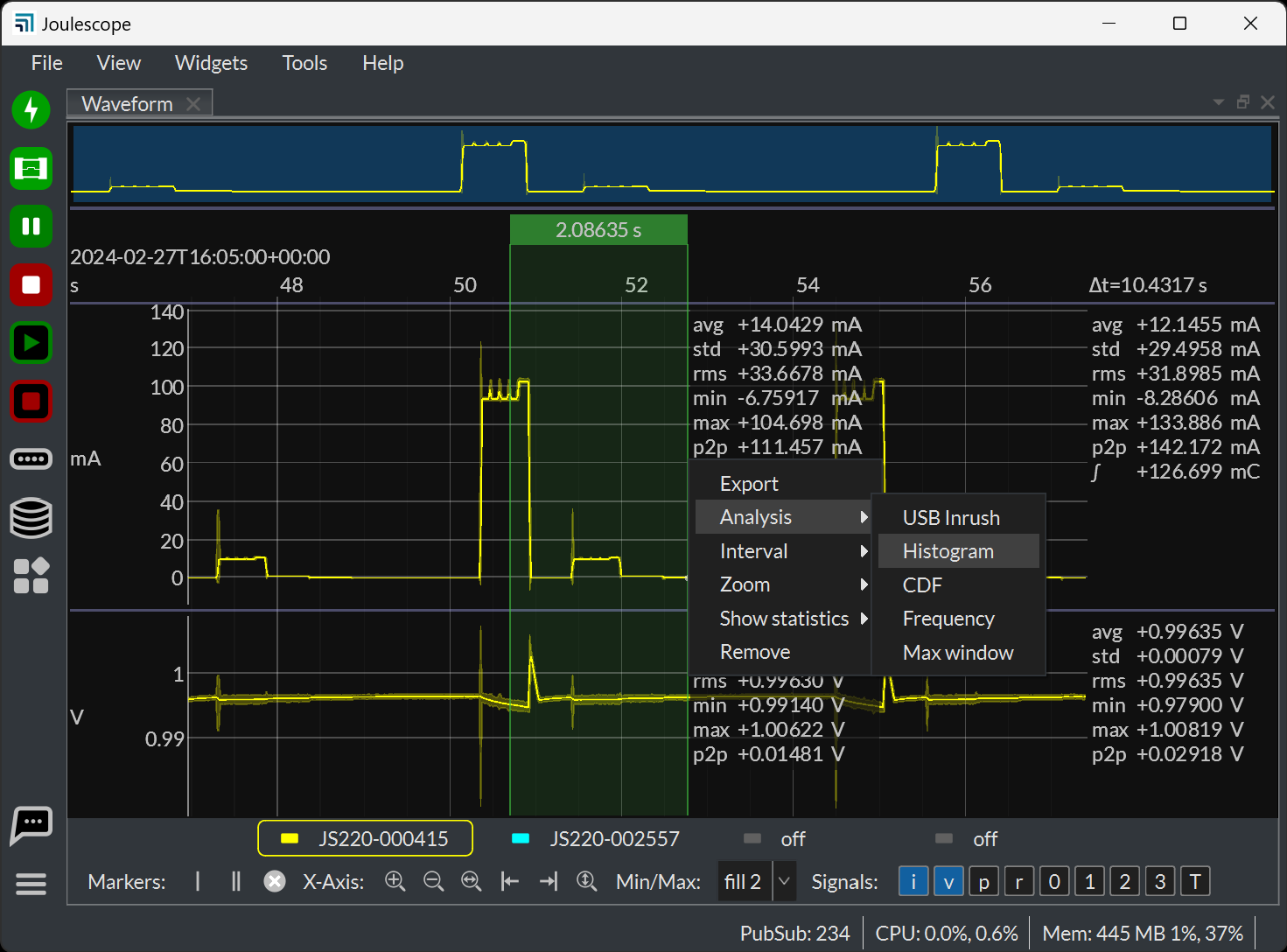Viewport: 1287px width, 952px height.
Task: Toggle the current signal 'i' button
Action: (913, 881)
